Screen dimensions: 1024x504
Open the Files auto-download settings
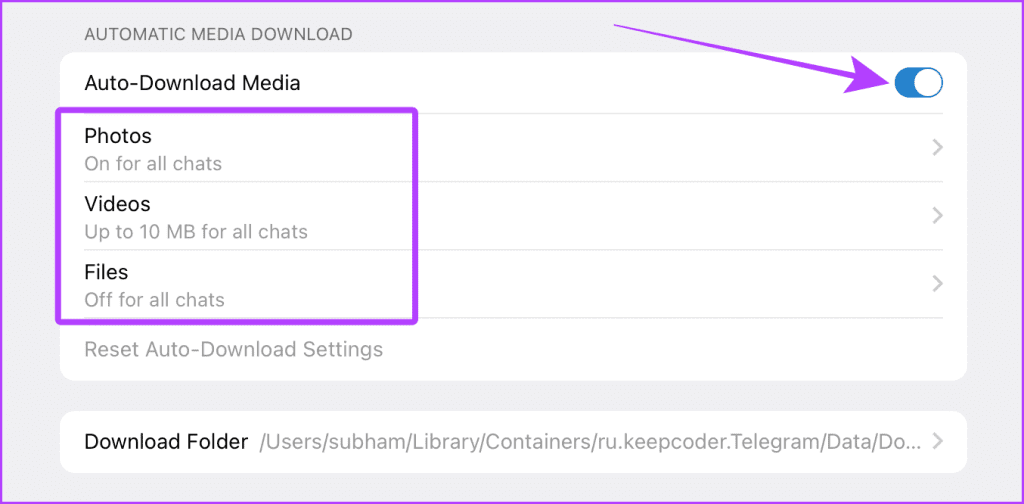click(513, 284)
